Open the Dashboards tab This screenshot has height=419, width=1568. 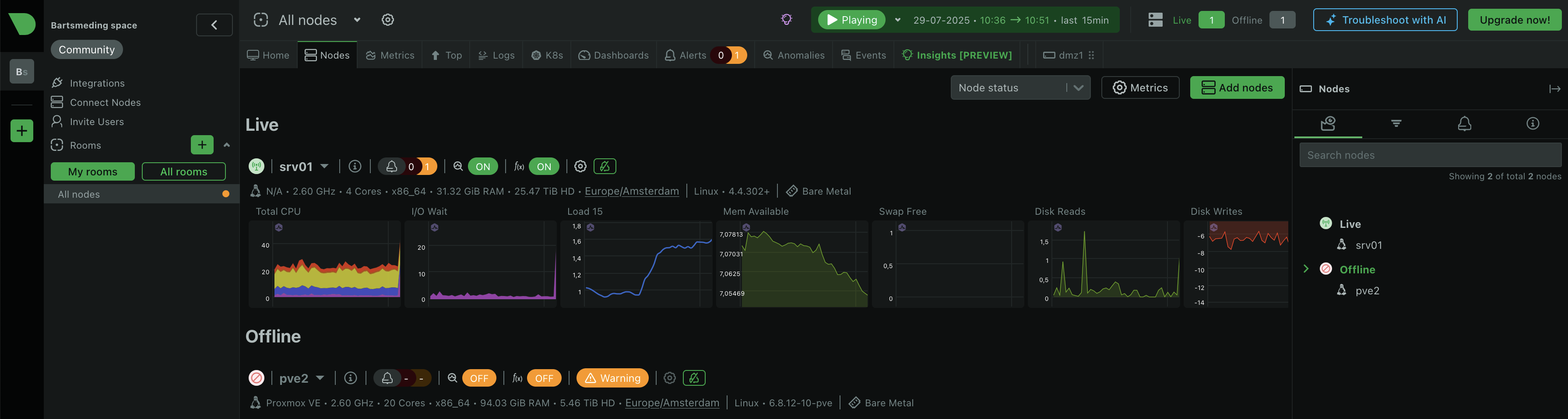click(614, 55)
